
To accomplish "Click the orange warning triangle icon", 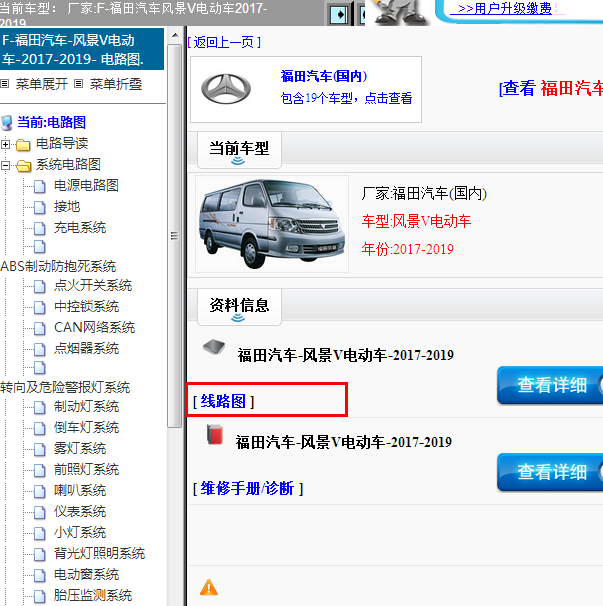I will (209, 587).
